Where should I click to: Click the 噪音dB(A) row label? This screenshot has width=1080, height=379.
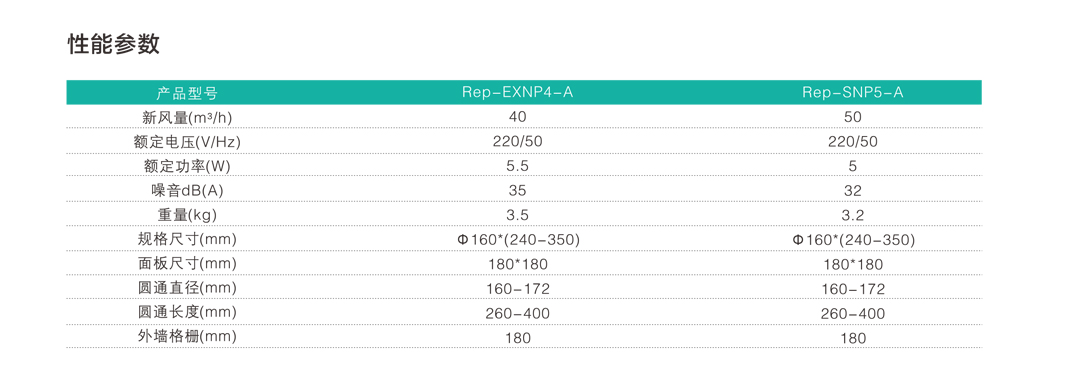click(187, 191)
